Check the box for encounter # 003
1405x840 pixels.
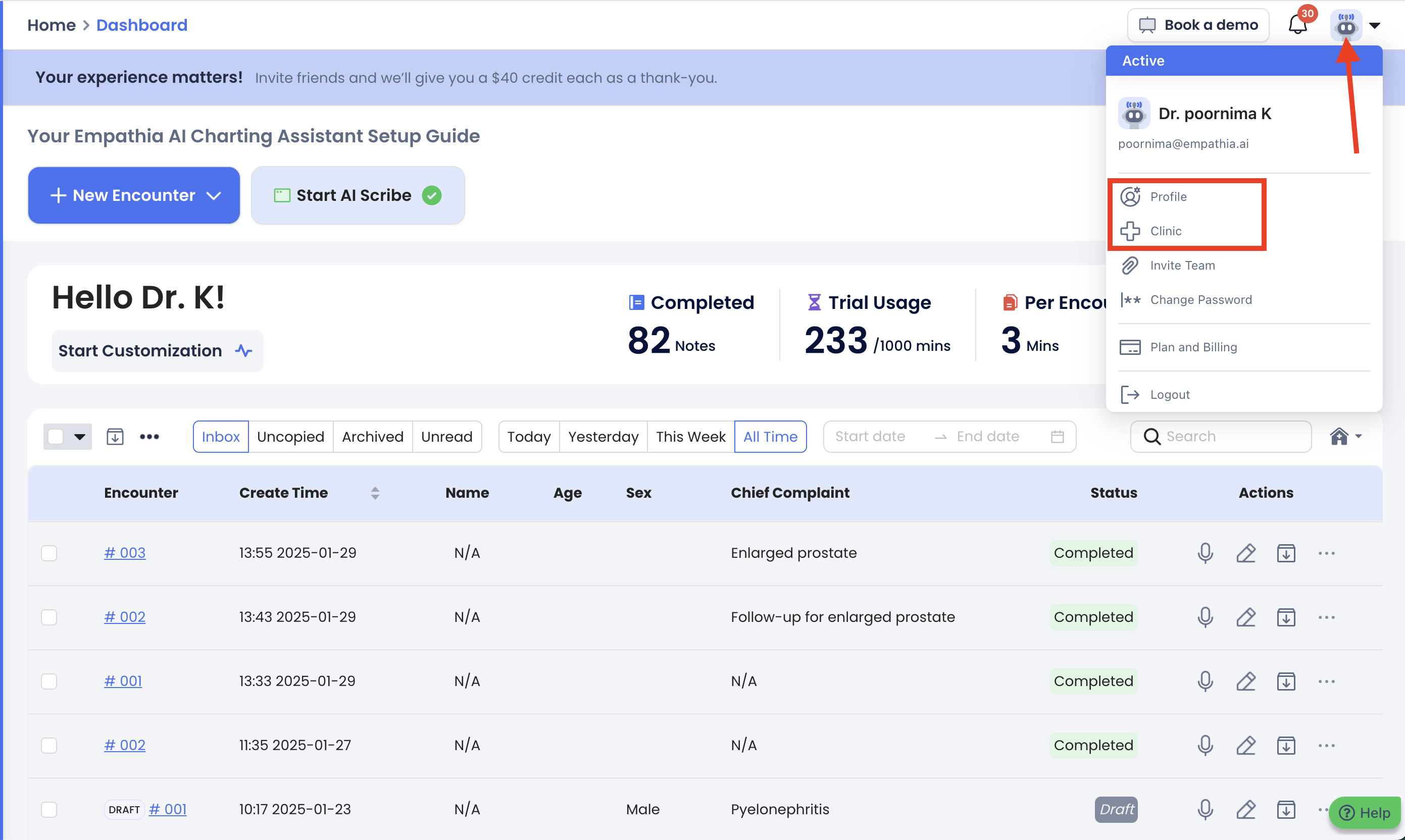pos(49,553)
